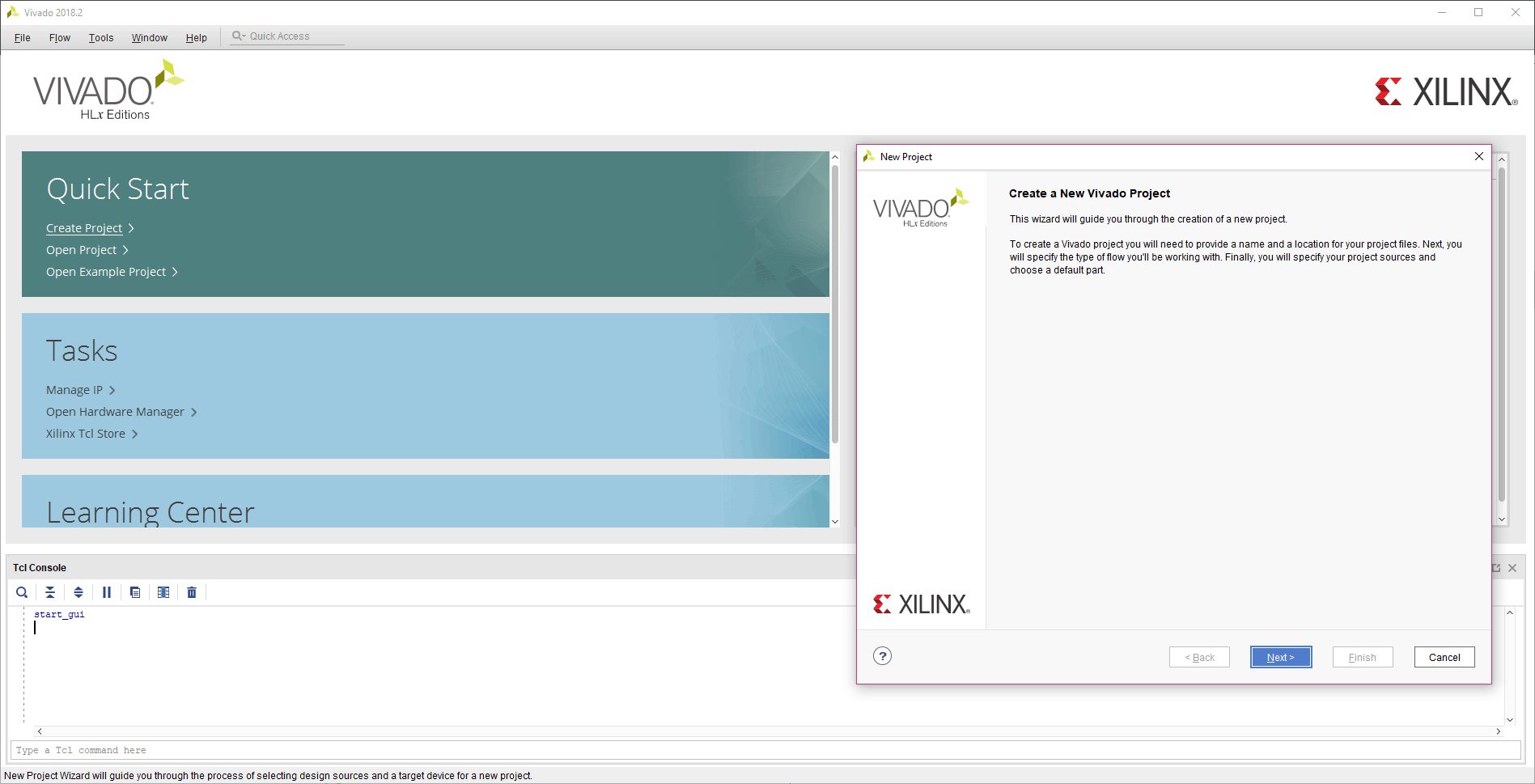Open help using the question mark icon
Image resolution: width=1535 pixels, height=784 pixels.
click(882, 656)
